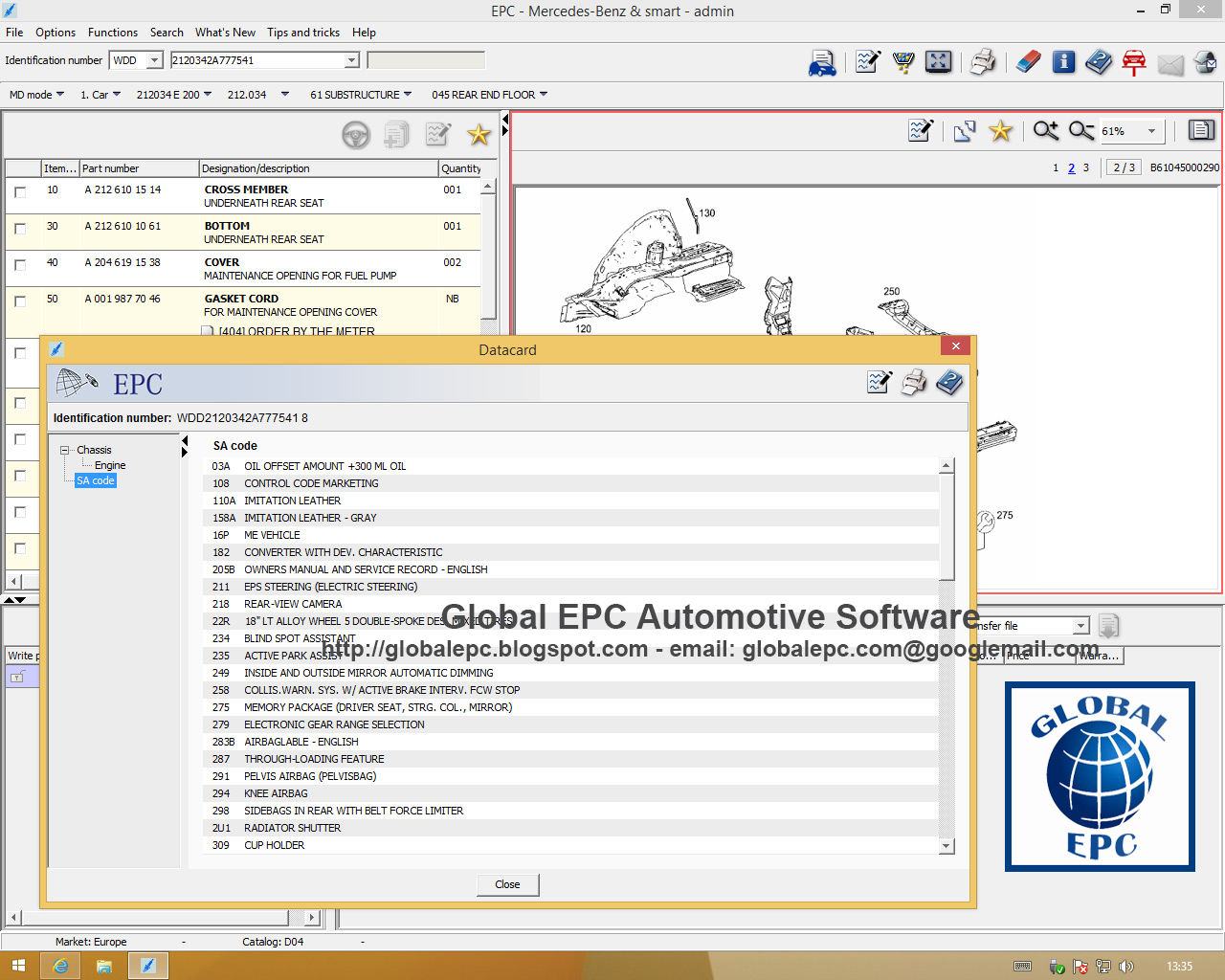Go to image page 1
Viewport: 1225px width, 980px height.
pyautogui.click(x=1056, y=167)
